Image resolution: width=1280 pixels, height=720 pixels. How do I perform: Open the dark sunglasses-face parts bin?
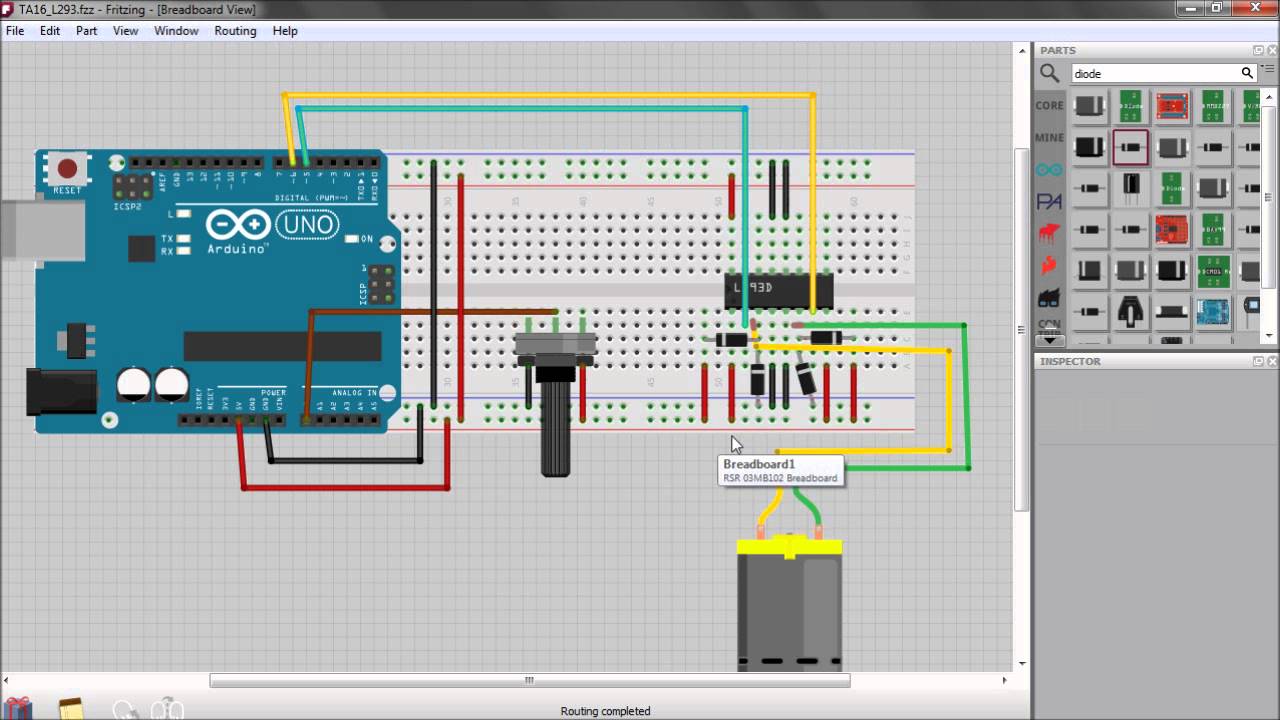click(x=1049, y=298)
